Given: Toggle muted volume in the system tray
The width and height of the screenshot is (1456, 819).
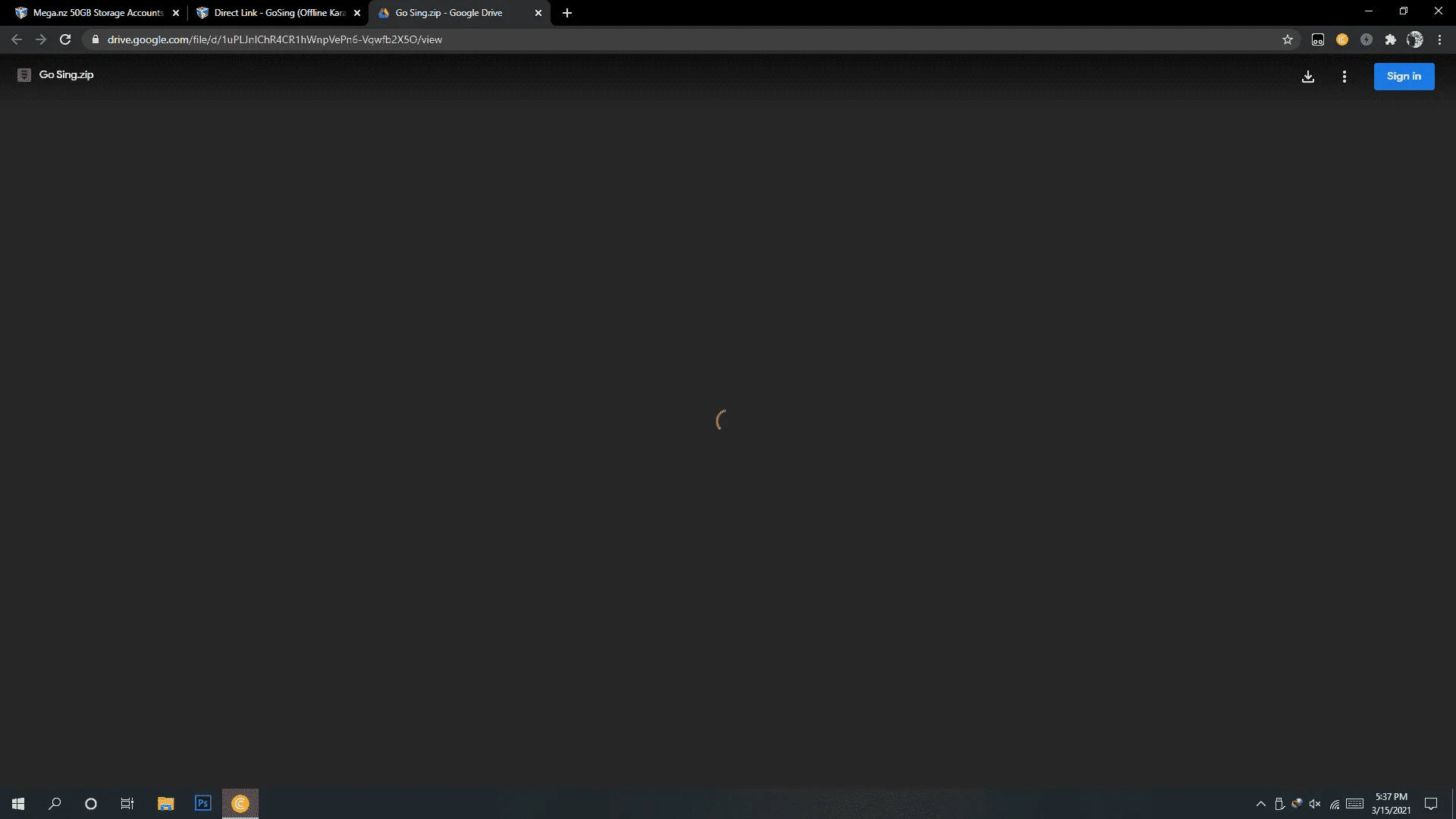Looking at the screenshot, I should [1315, 804].
